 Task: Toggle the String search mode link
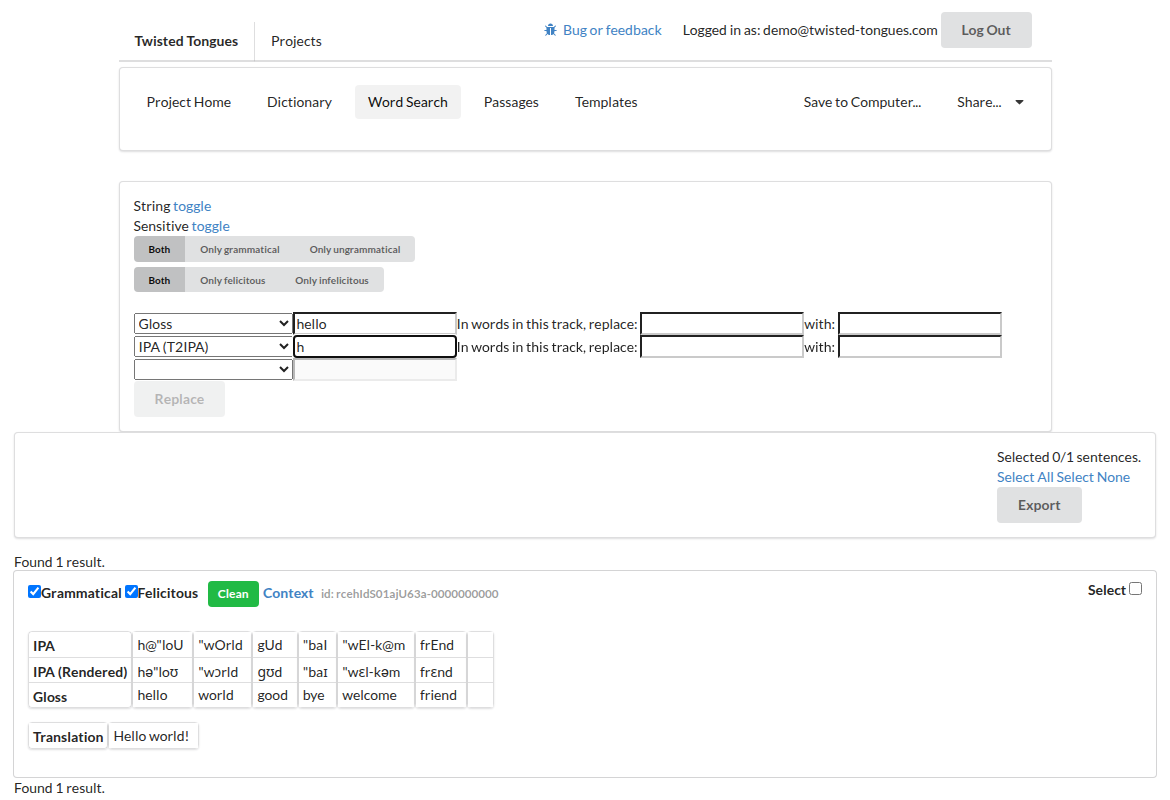click(x=192, y=206)
